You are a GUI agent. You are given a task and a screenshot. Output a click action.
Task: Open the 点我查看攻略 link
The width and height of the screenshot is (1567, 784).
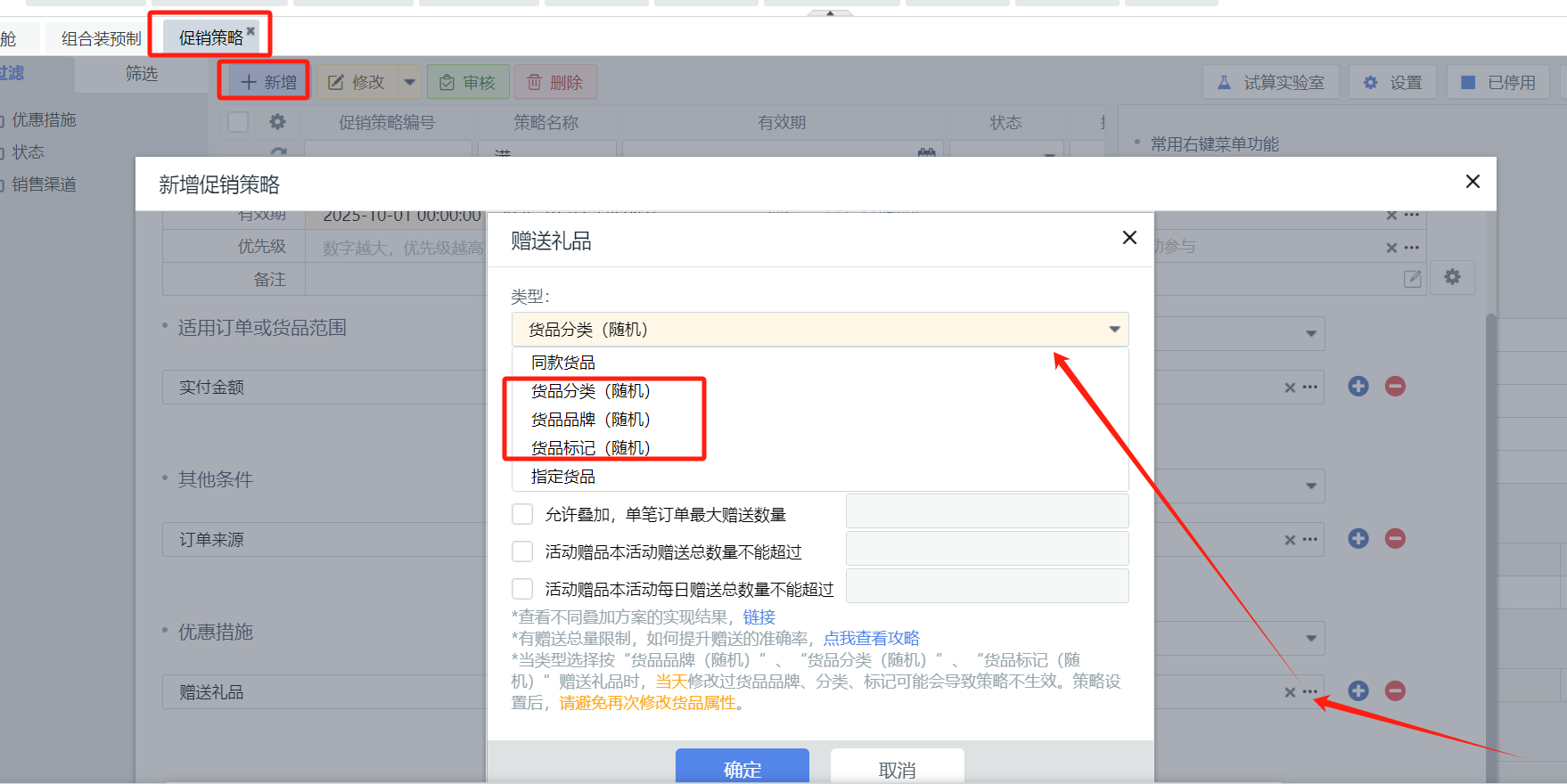coord(871,639)
